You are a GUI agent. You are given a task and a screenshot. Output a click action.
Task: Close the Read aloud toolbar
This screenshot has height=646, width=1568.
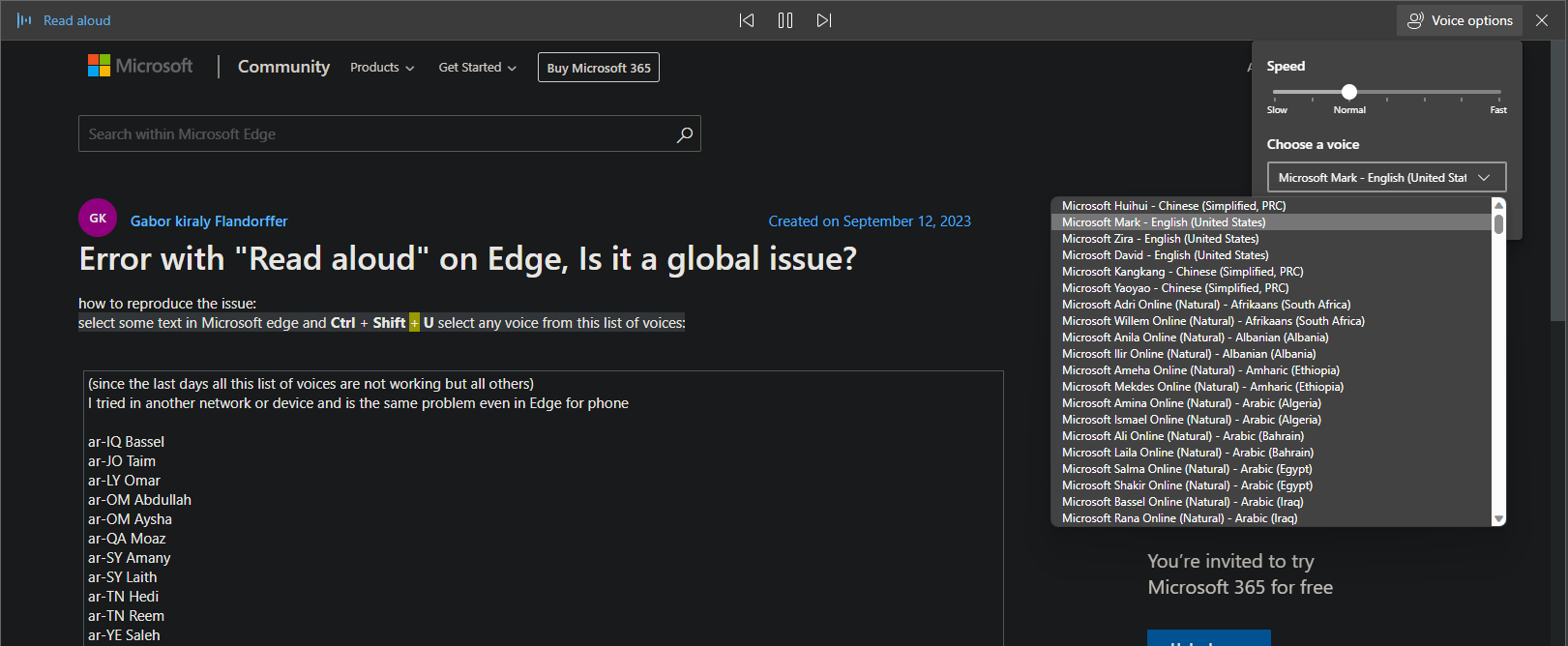tap(1542, 20)
